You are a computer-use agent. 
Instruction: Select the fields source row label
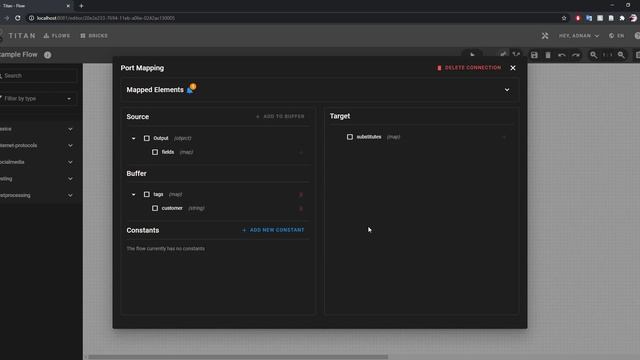(x=168, y=152)
